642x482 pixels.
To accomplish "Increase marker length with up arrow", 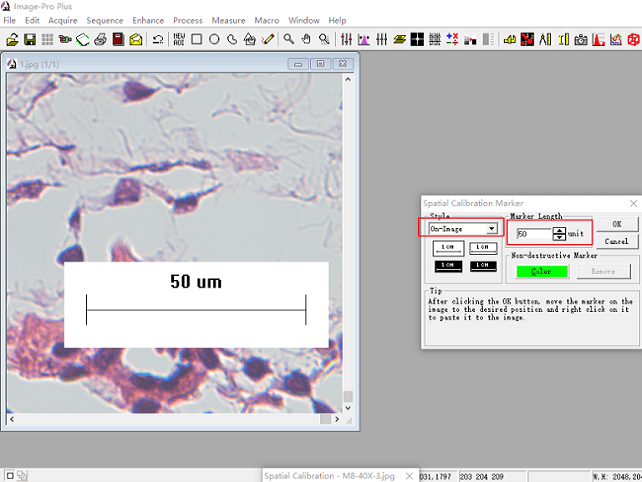I will click(x=559, y=230).
